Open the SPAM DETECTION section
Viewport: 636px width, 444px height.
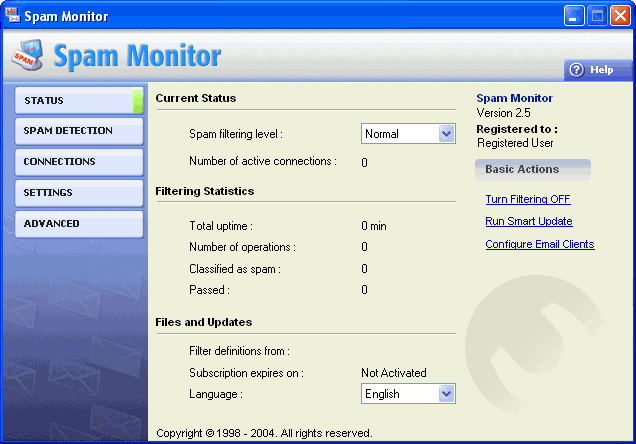[x=79, y=131]
